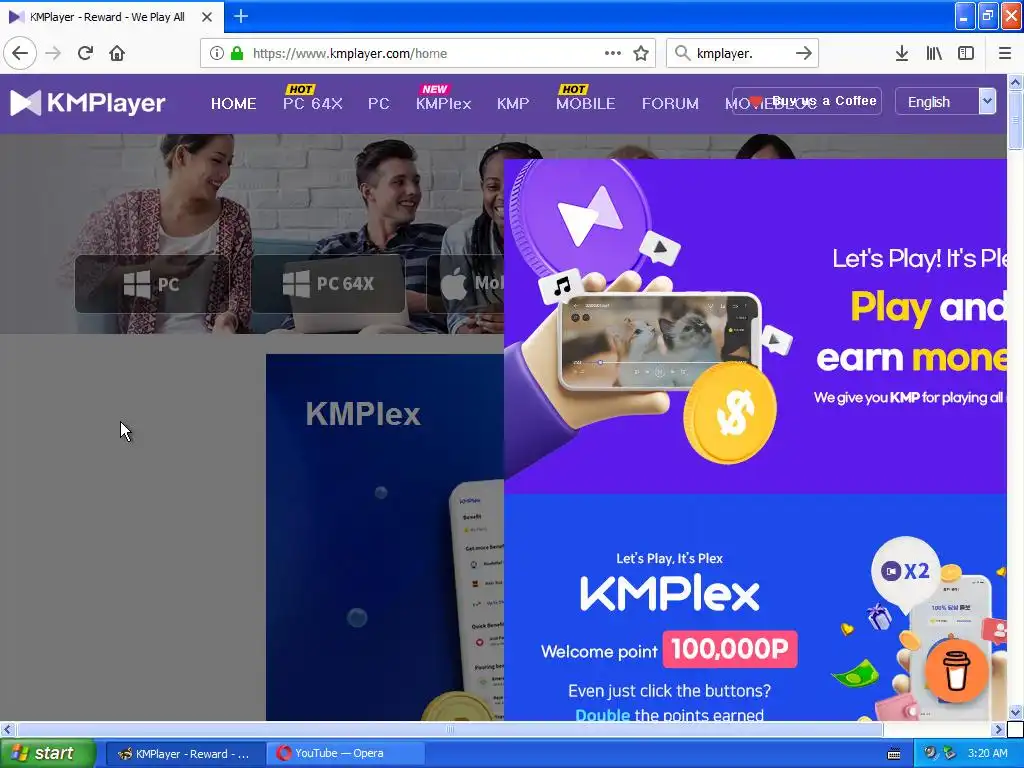
Task: Reload the KMPlayer page
Action: [x=85, y=53]
